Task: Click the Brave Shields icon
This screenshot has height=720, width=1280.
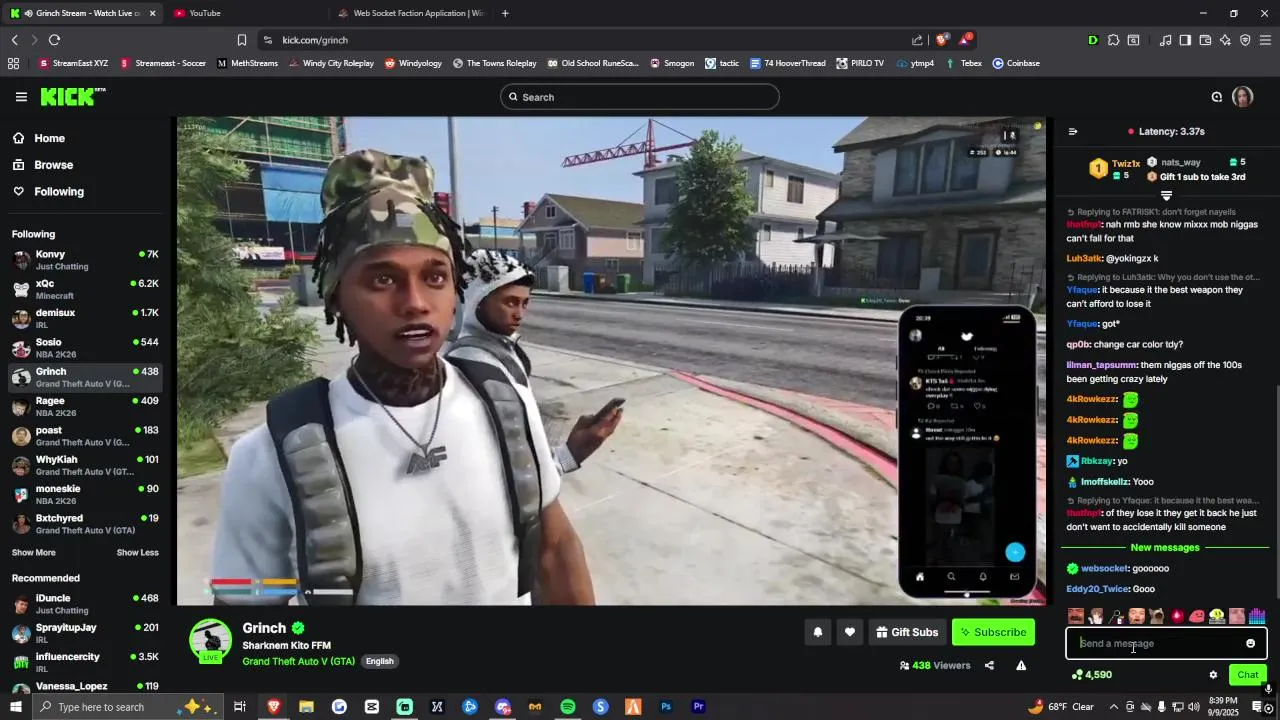Action: [942, 40]
